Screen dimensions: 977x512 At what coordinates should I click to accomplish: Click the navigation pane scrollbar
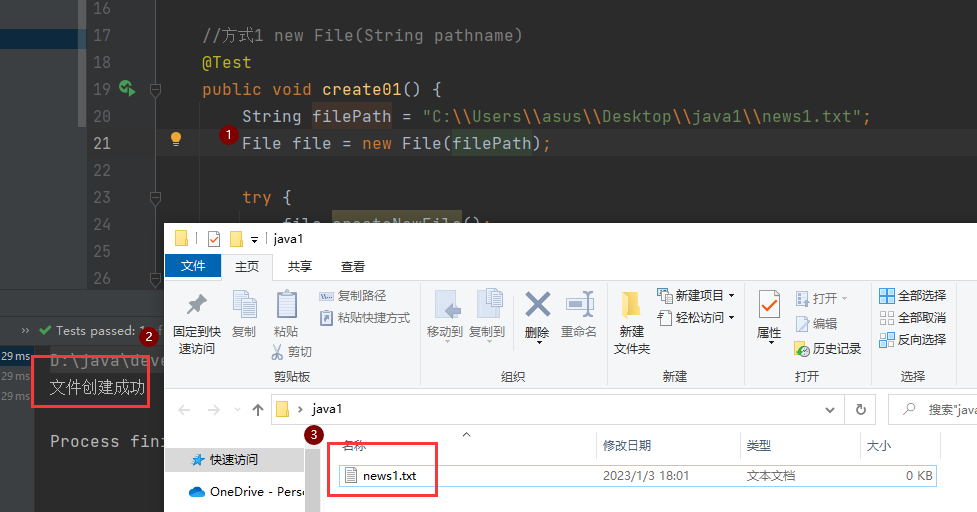(312, 480)
